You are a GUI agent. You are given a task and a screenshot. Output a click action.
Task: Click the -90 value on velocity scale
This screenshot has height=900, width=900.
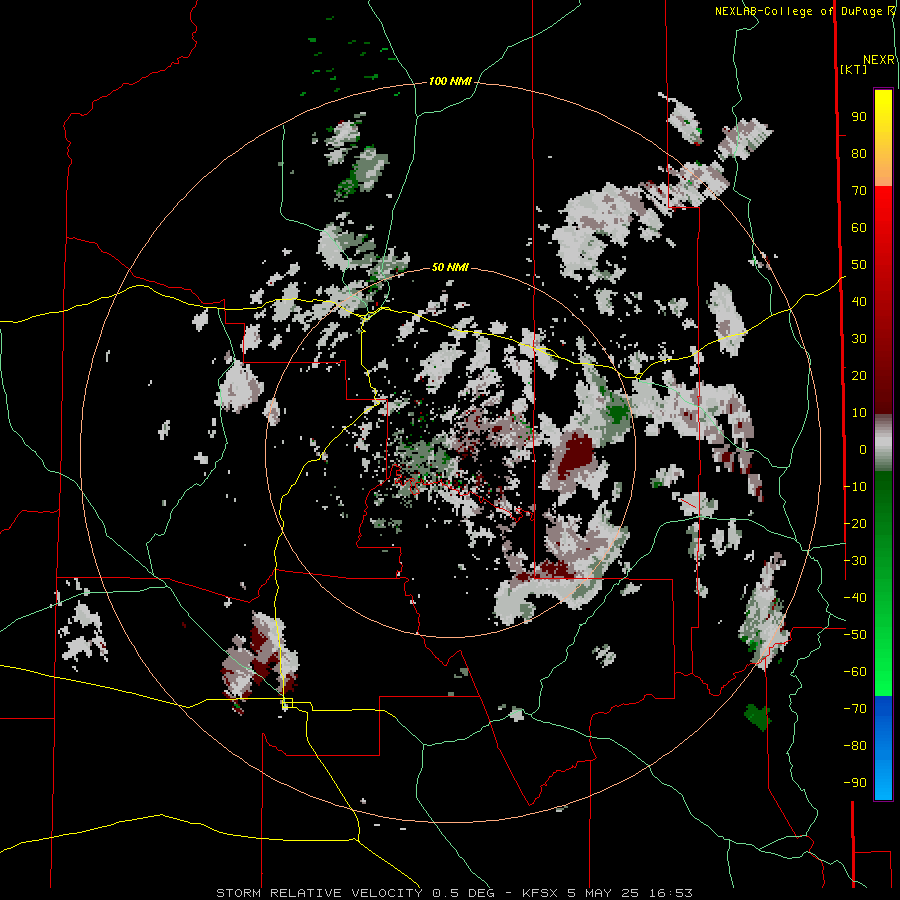[x=855, y=783]
